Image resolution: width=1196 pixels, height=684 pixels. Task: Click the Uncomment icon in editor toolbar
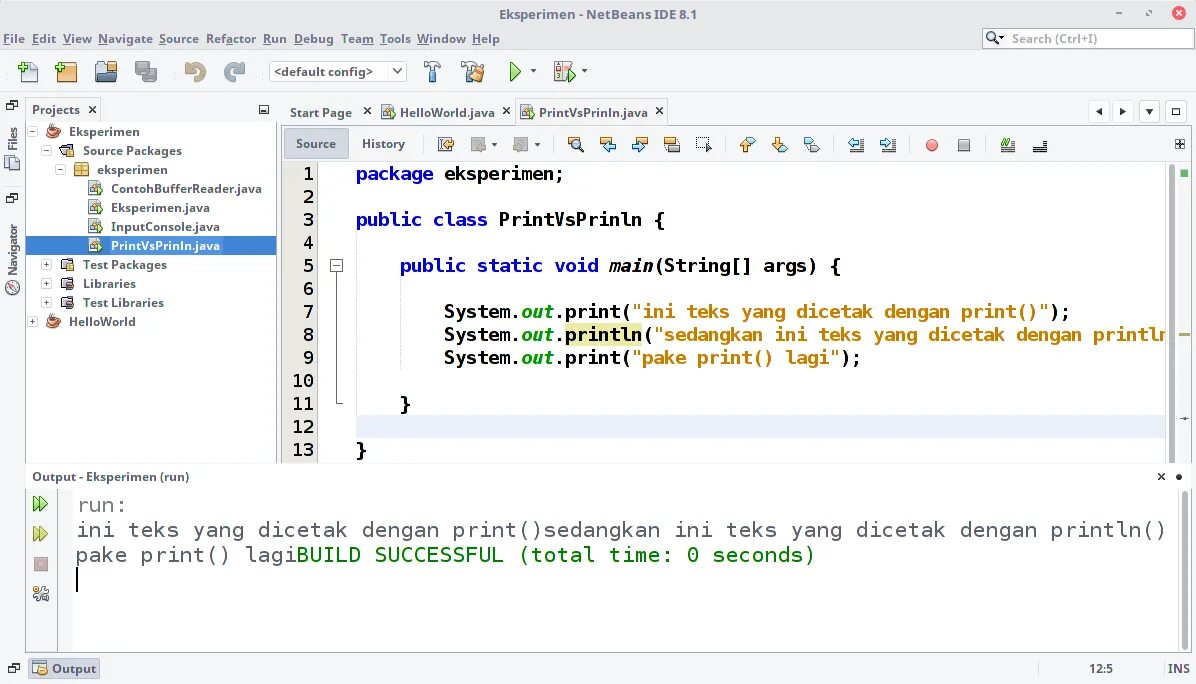1040,145
